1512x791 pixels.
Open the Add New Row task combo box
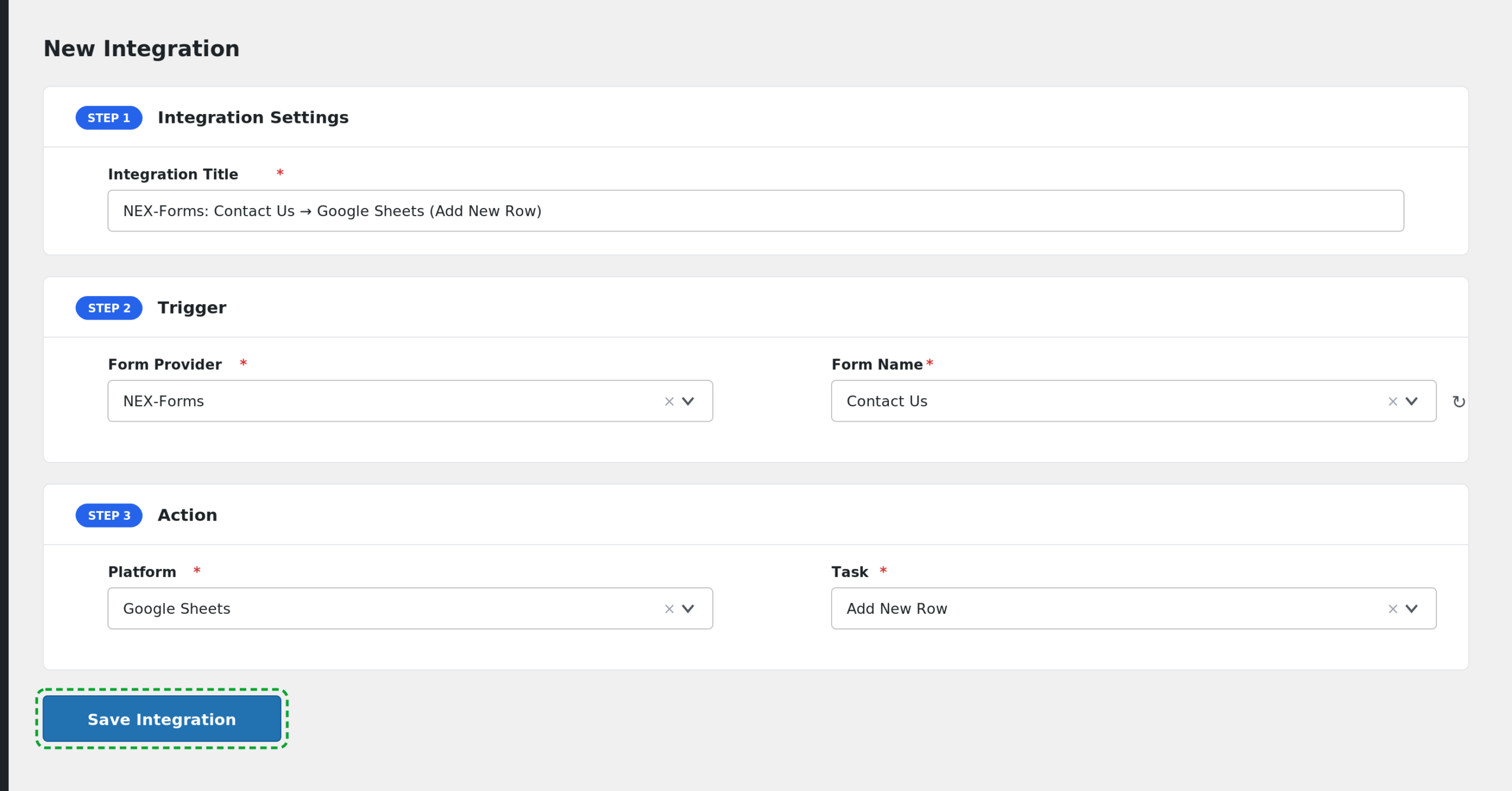pos(1133,608)
